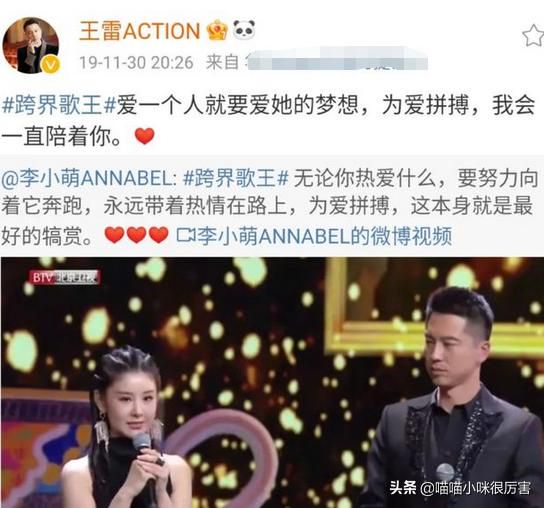Open #跨界歌王# hashtag in reposted text
Viewport: 544px width, 508px height.
236,178
